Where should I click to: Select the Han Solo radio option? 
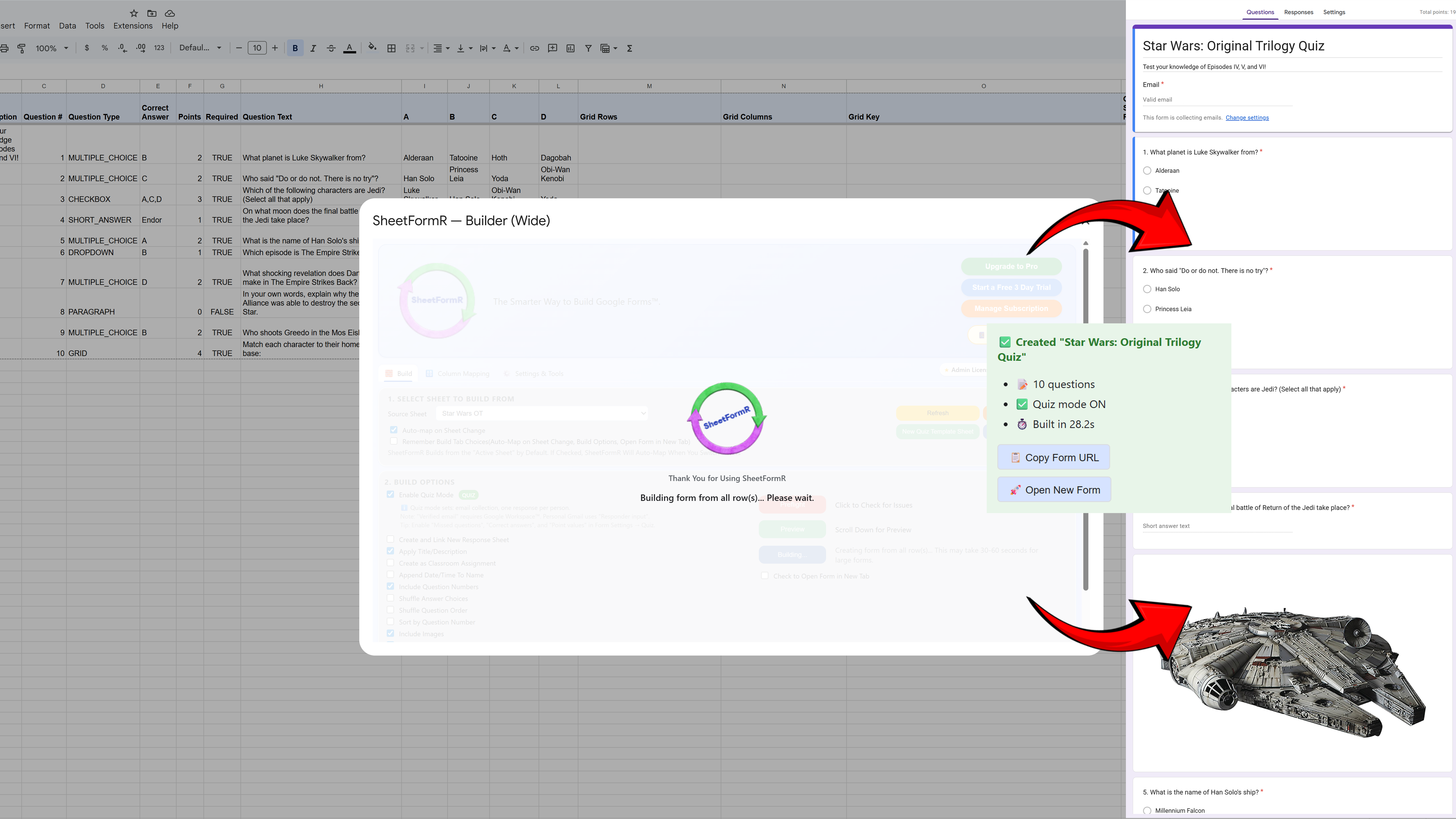1147,289
